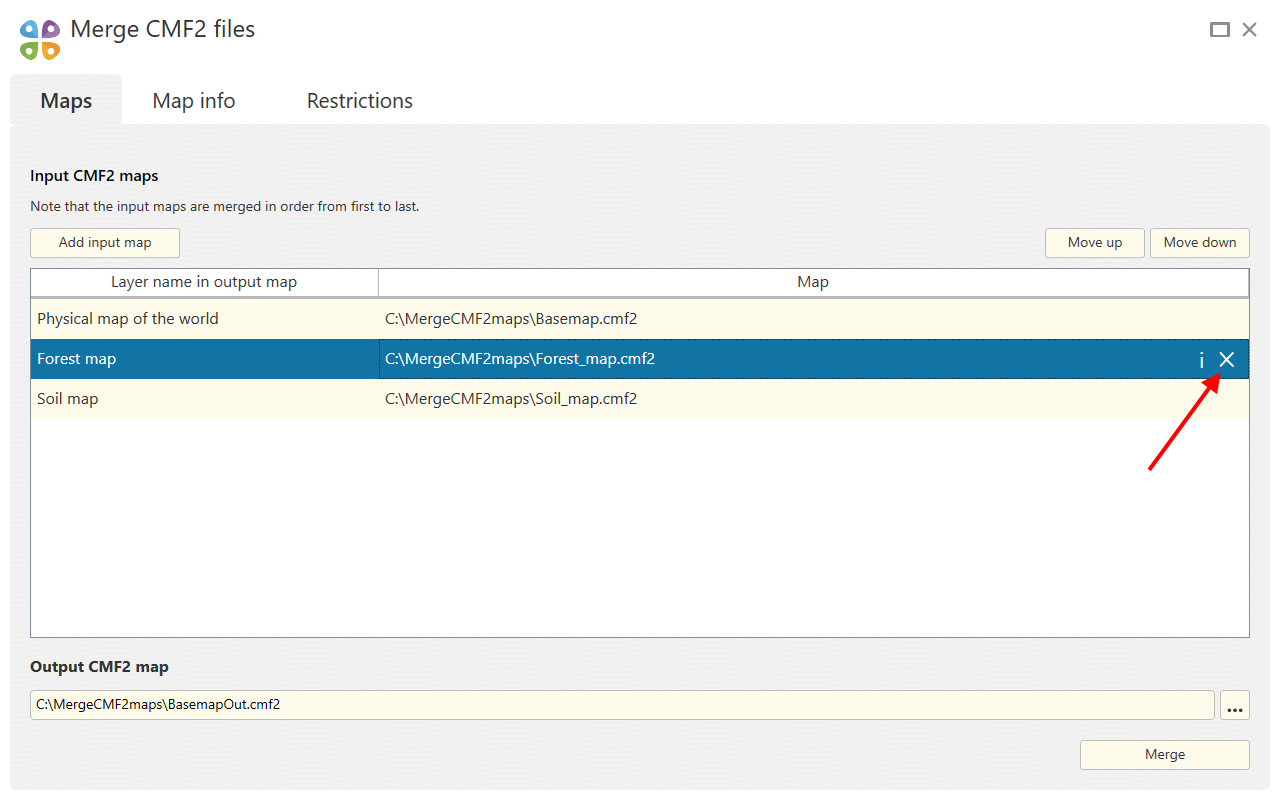Start merging with the Merge button
Image resolution: width=1280 pixels, height=800 pixels.
coord(1165,755)
